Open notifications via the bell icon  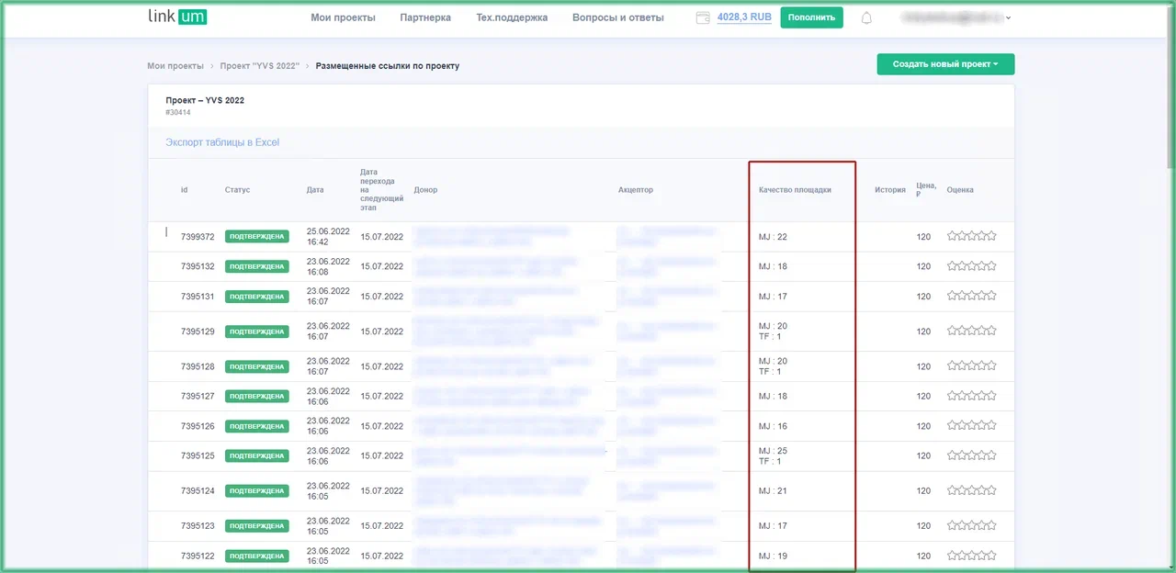(867, 18)
